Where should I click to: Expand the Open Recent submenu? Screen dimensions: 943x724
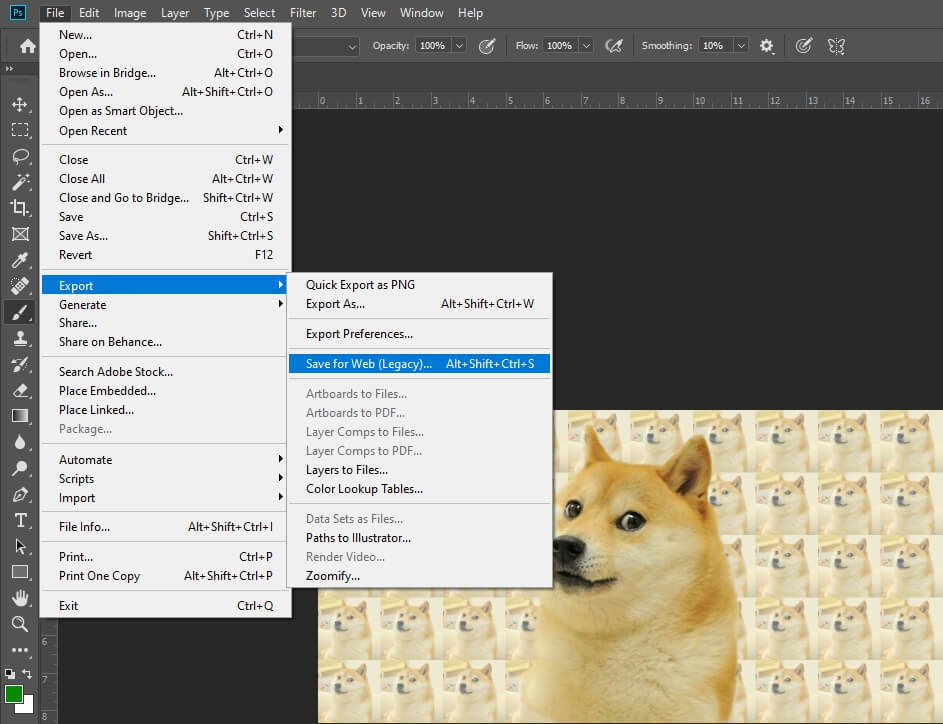pyautogui.click(x=164, y=130)
